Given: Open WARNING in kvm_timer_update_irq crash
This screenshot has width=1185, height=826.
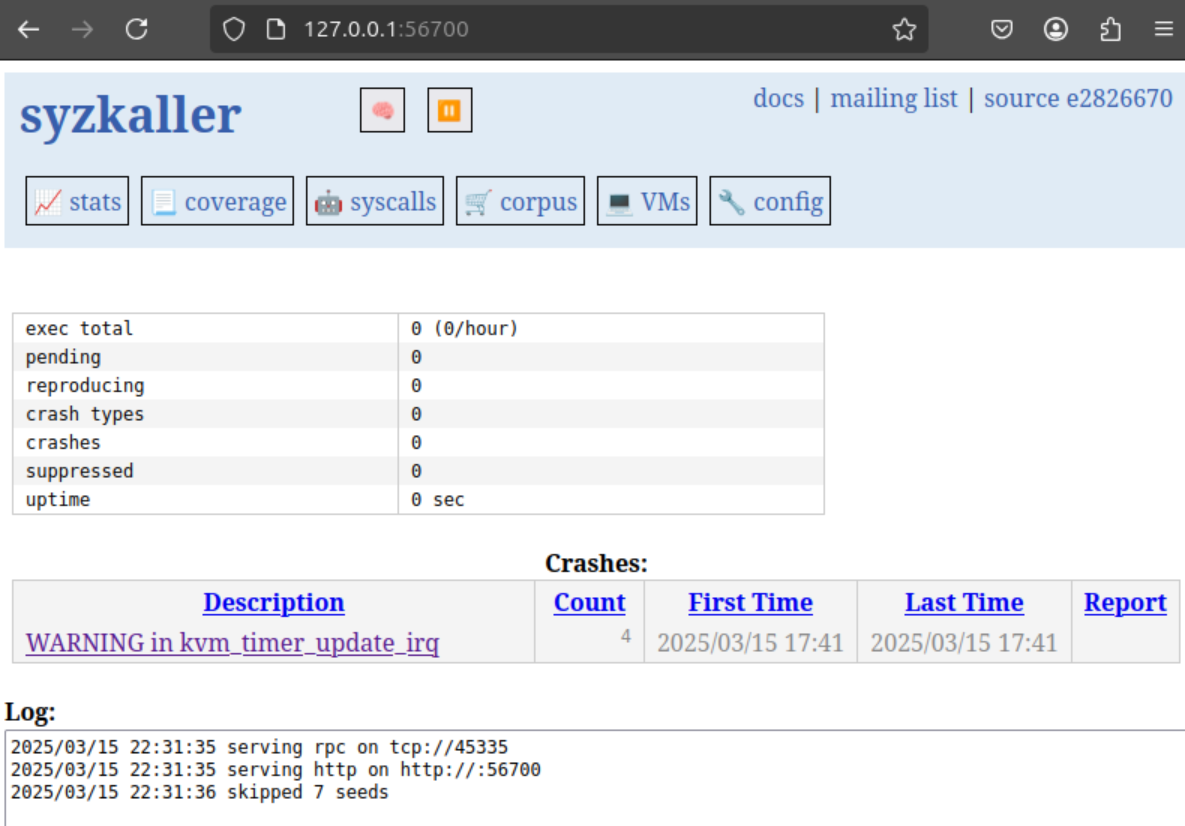Looking at the screenshot, I should 232,643.
